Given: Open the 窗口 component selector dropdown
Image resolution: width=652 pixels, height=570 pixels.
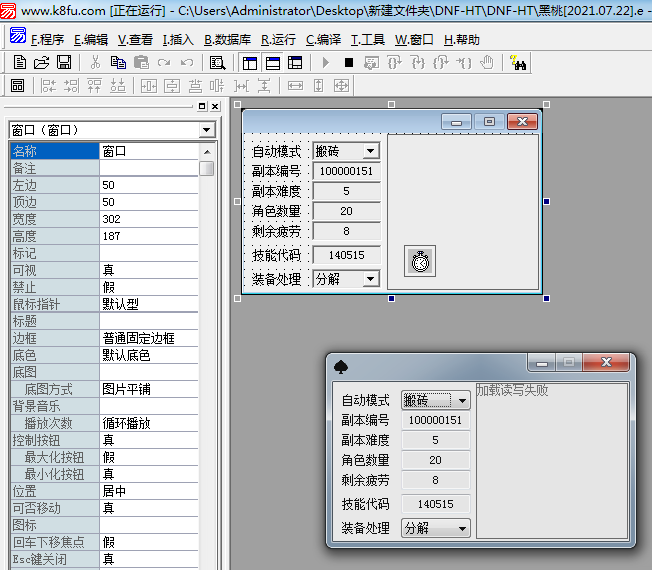Looking at the screenshot, I should 206,130.
